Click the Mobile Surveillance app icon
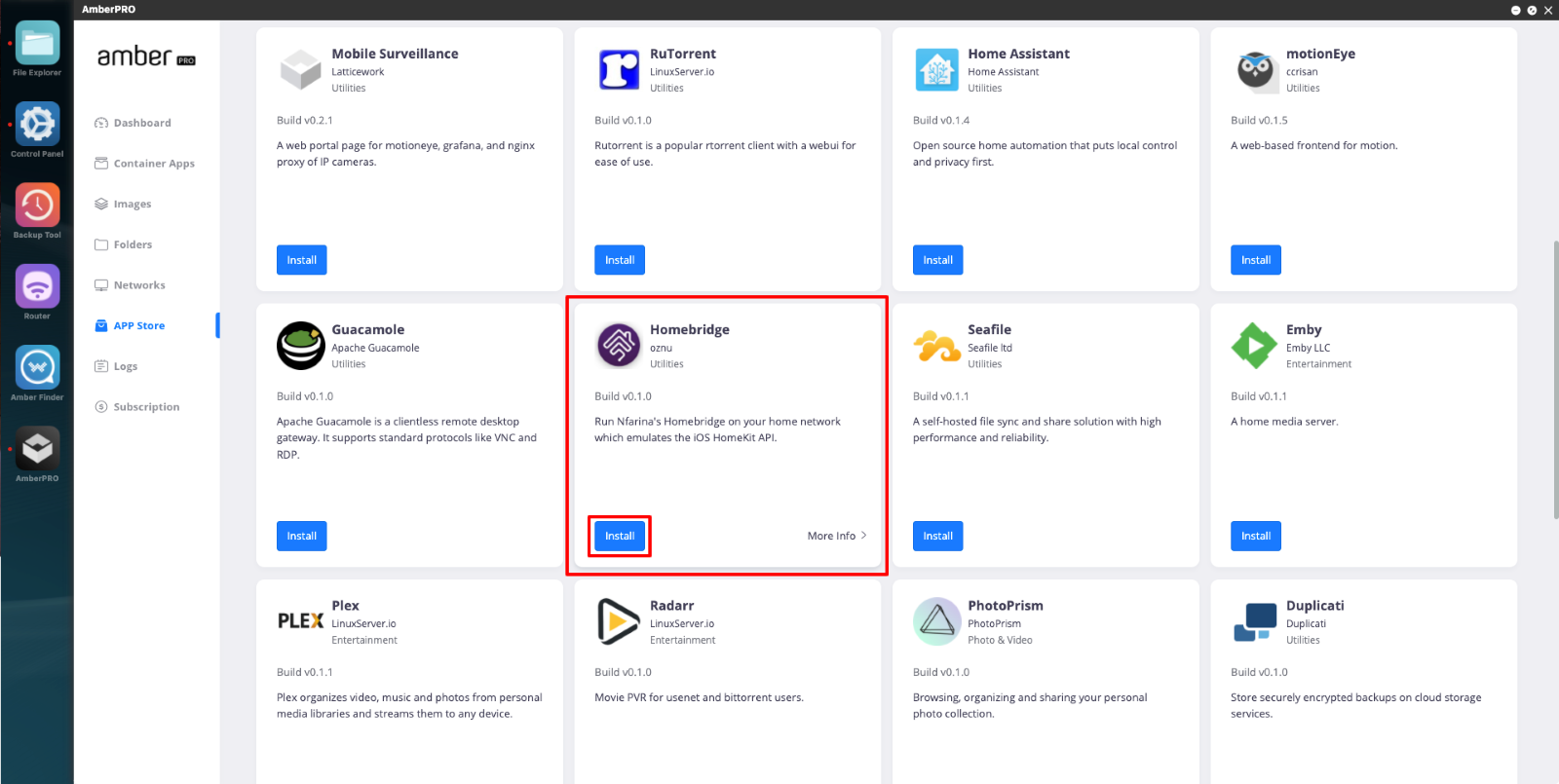The height and width of the screenshot is (784, 1559). tap(300, 70)
